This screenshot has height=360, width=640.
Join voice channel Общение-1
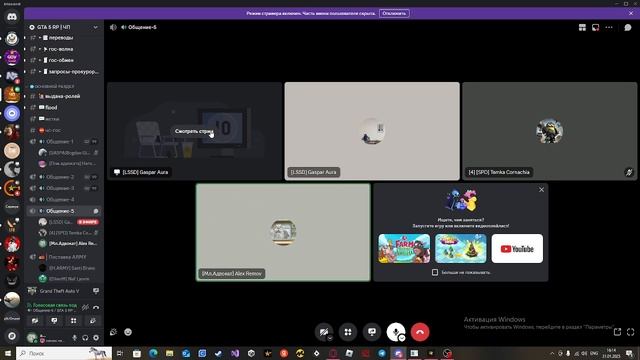(63, 142)
